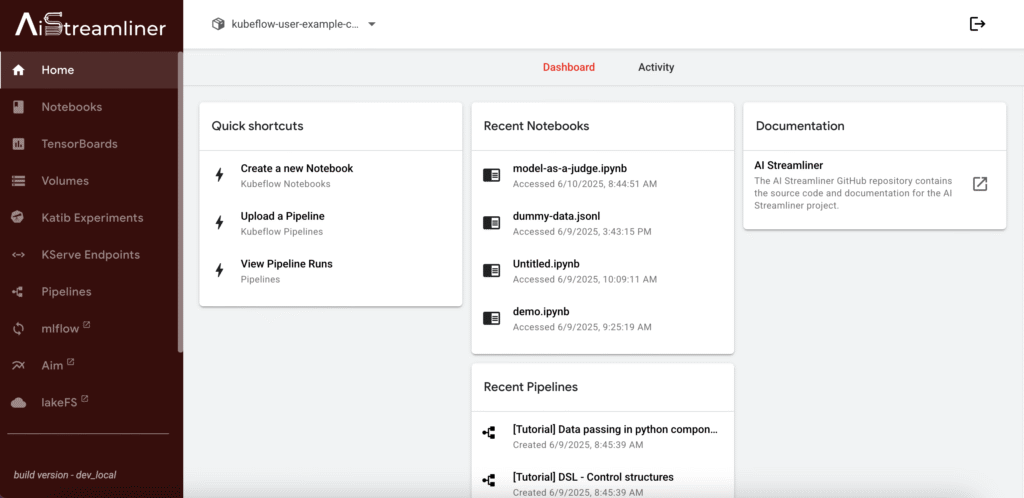
Task: Click the TensorBoards chart icon in sidebar
Action: point(18,144)
